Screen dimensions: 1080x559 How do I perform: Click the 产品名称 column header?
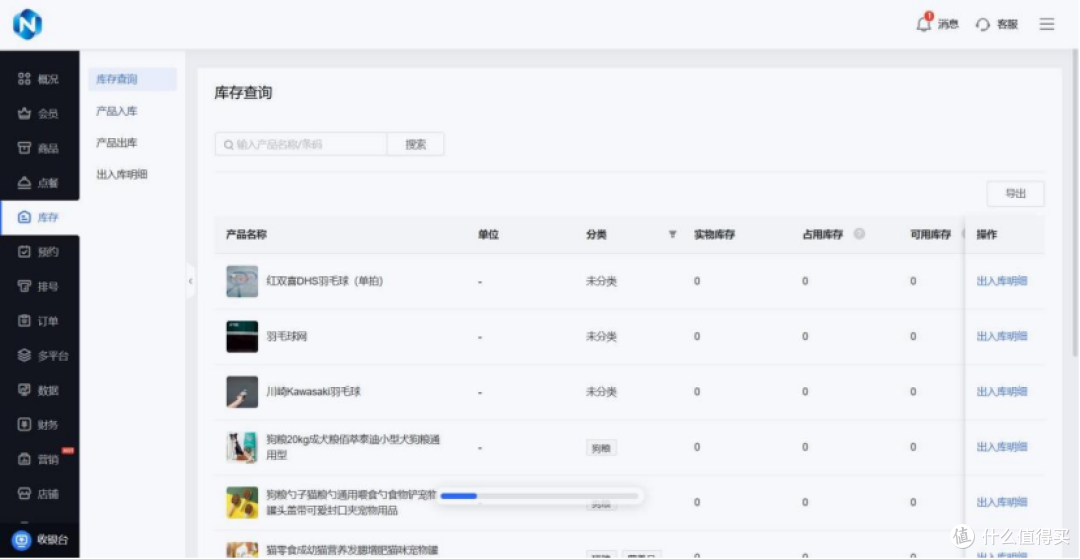[x=247, y=234]
